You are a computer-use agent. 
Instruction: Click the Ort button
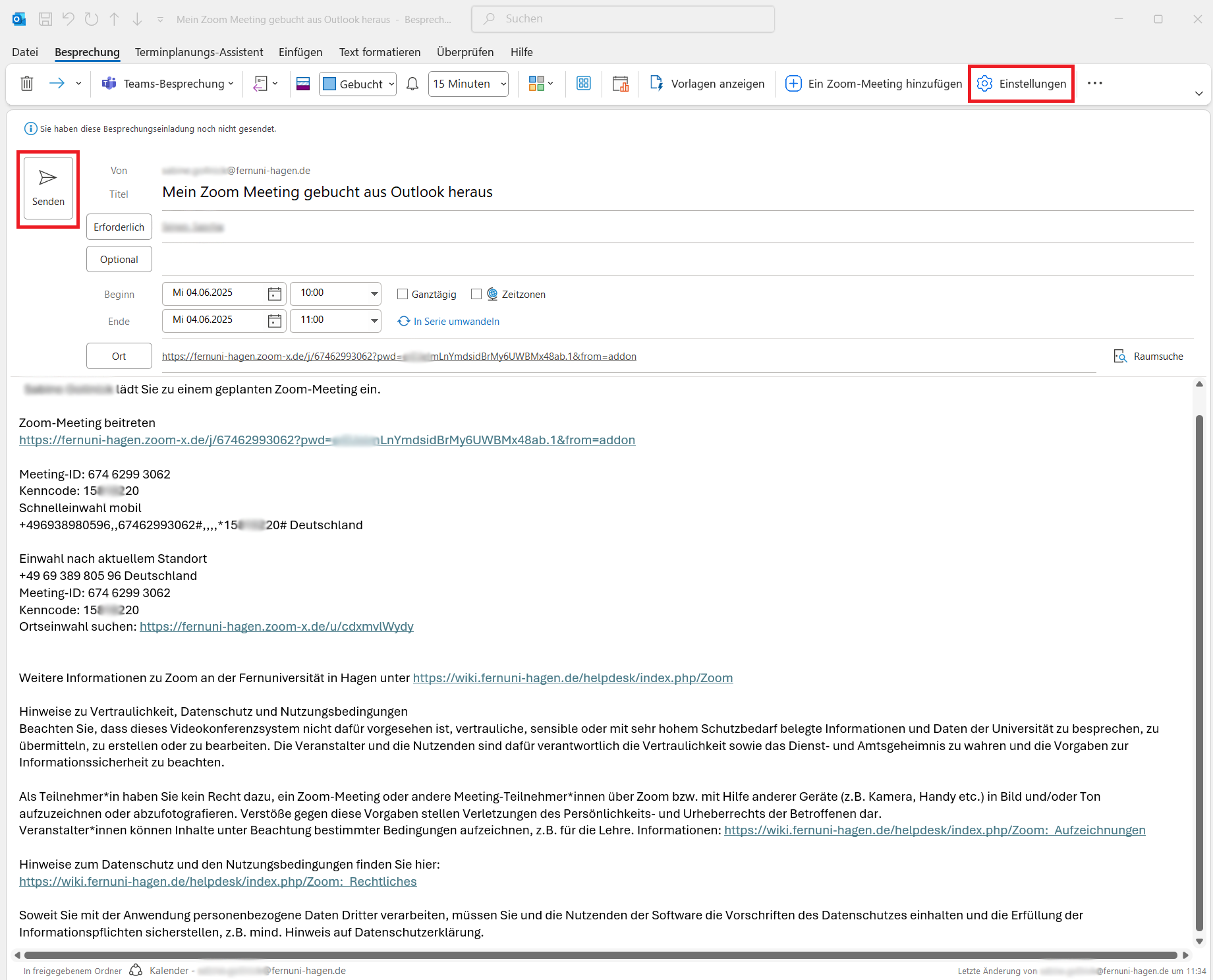pos(119,356)
